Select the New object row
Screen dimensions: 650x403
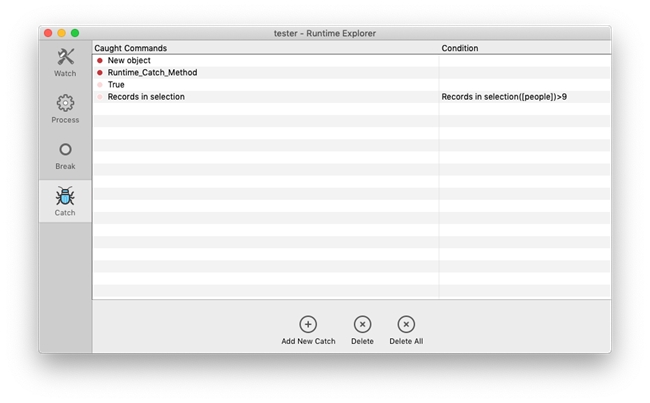[129, 61]
